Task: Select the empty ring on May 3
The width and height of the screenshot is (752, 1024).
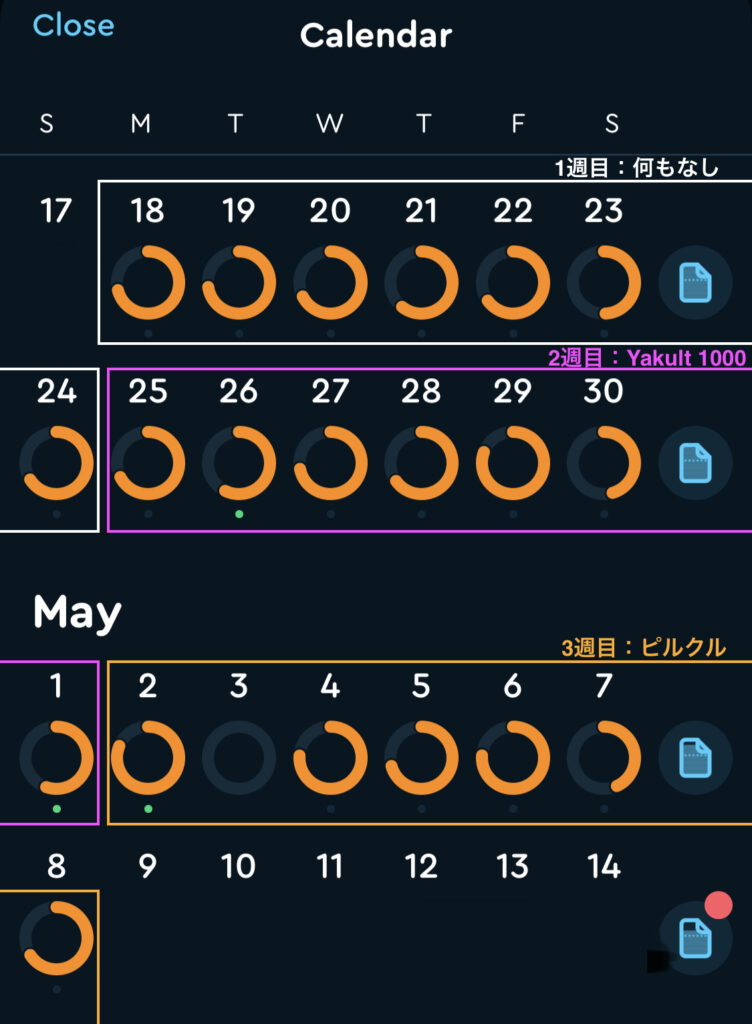Action: click(239, 758)
